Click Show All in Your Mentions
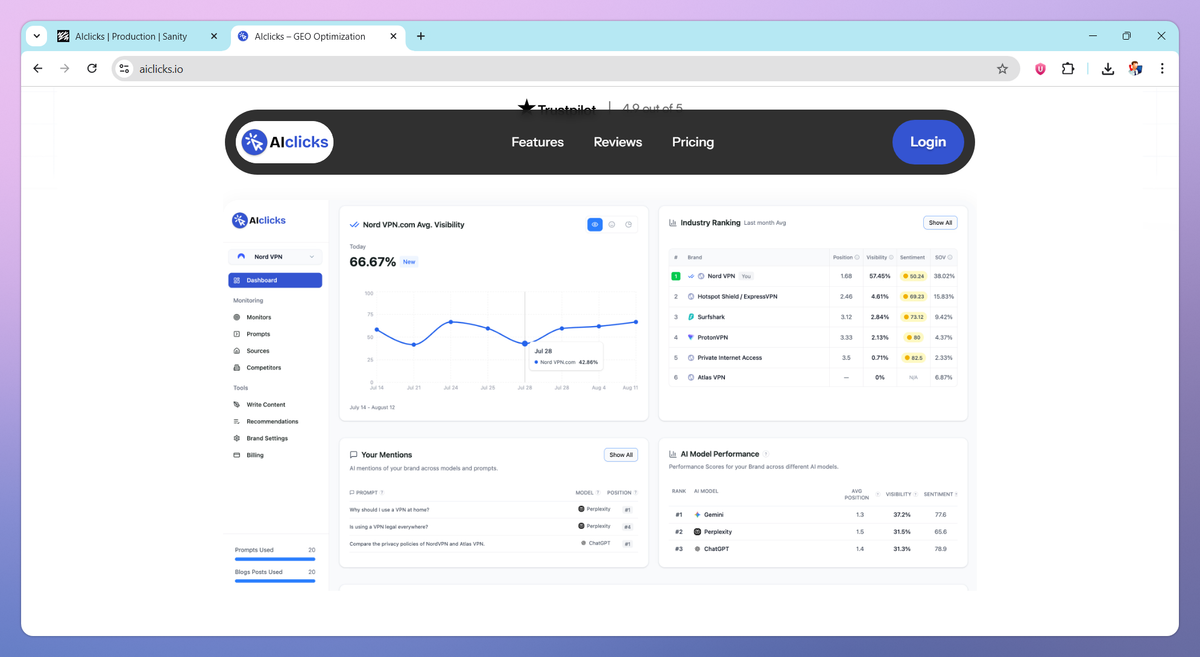This screenshot has width=1200, height=657. 621,455
